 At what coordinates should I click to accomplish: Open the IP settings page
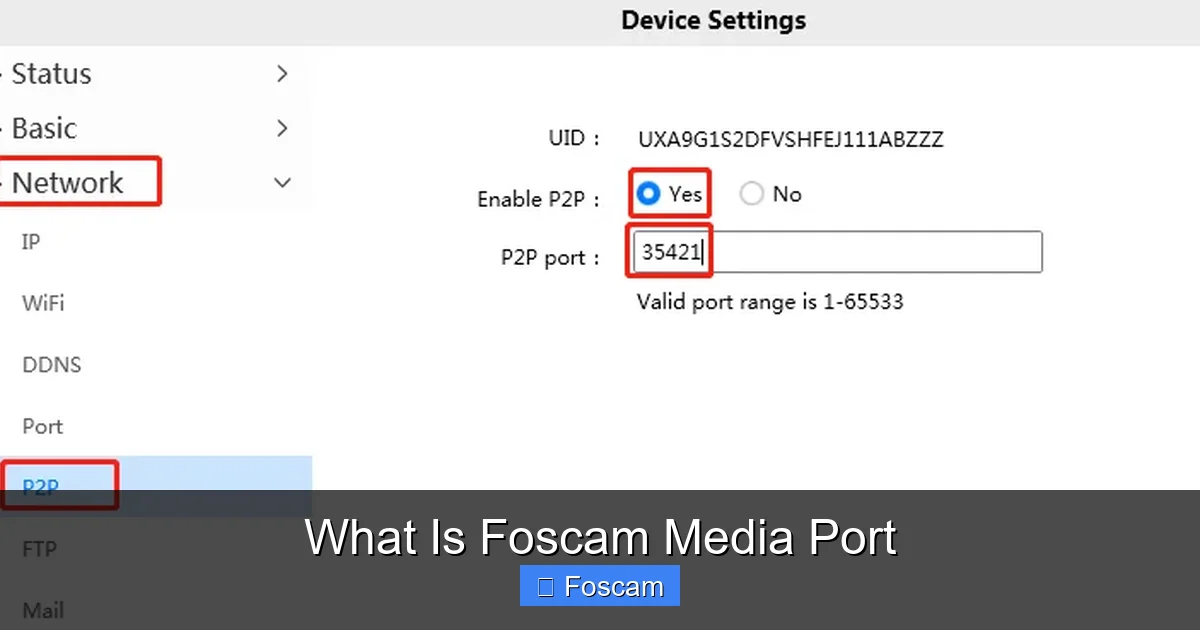click(x=30, y=242)
